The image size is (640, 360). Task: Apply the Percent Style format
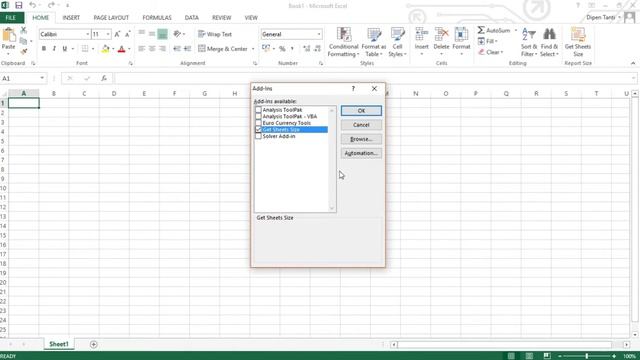[x=282, y=49]
